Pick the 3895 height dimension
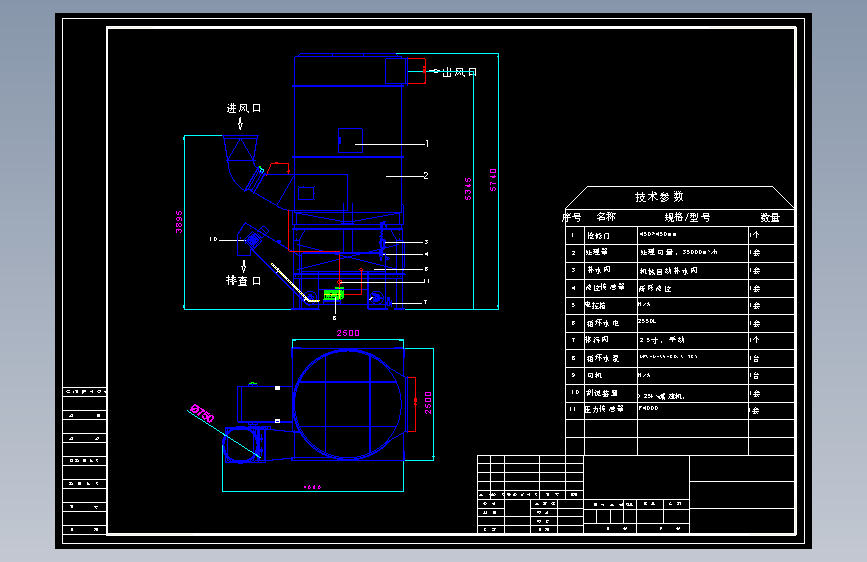 click(179, 222)
